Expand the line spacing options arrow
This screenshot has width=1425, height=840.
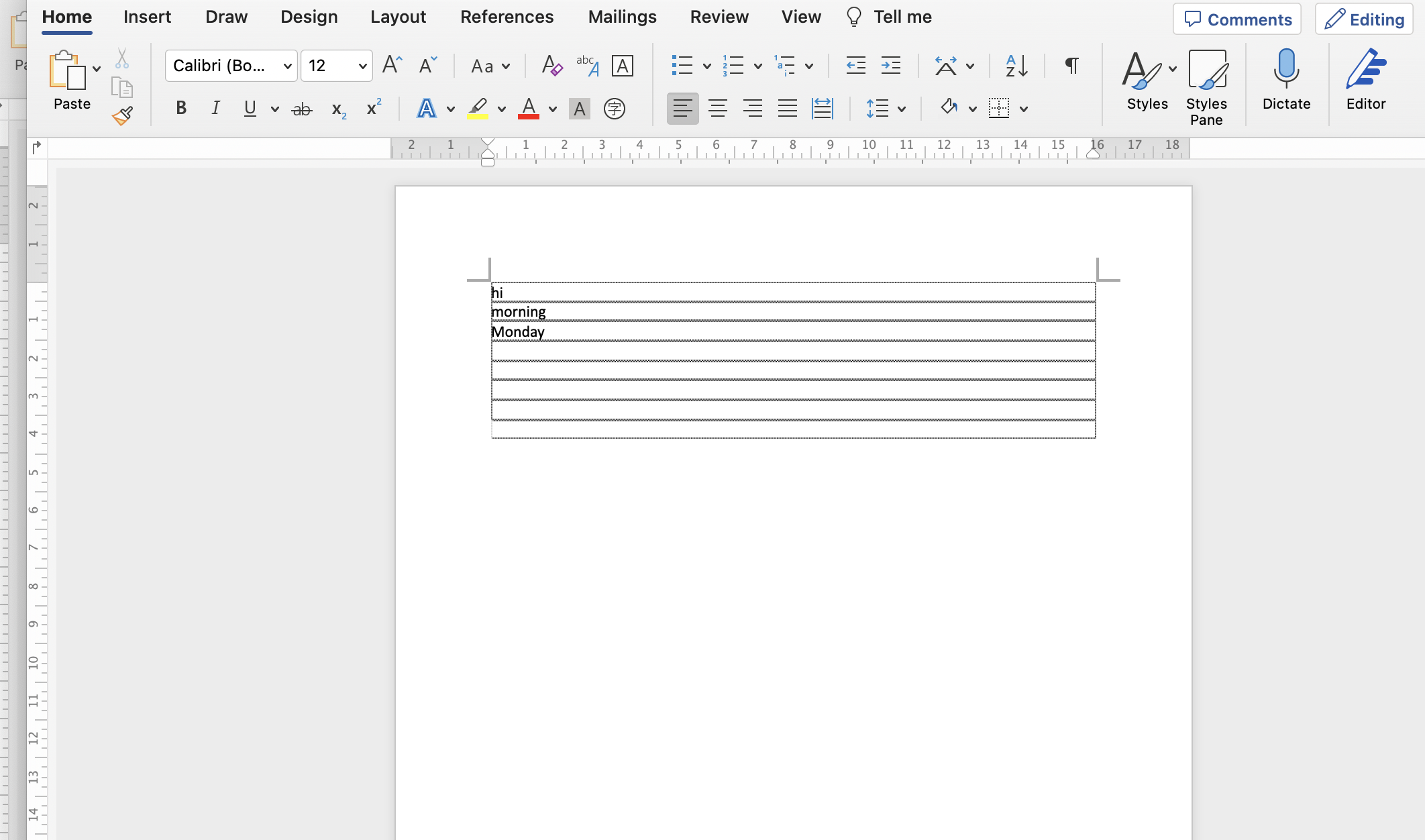(902, 109)
